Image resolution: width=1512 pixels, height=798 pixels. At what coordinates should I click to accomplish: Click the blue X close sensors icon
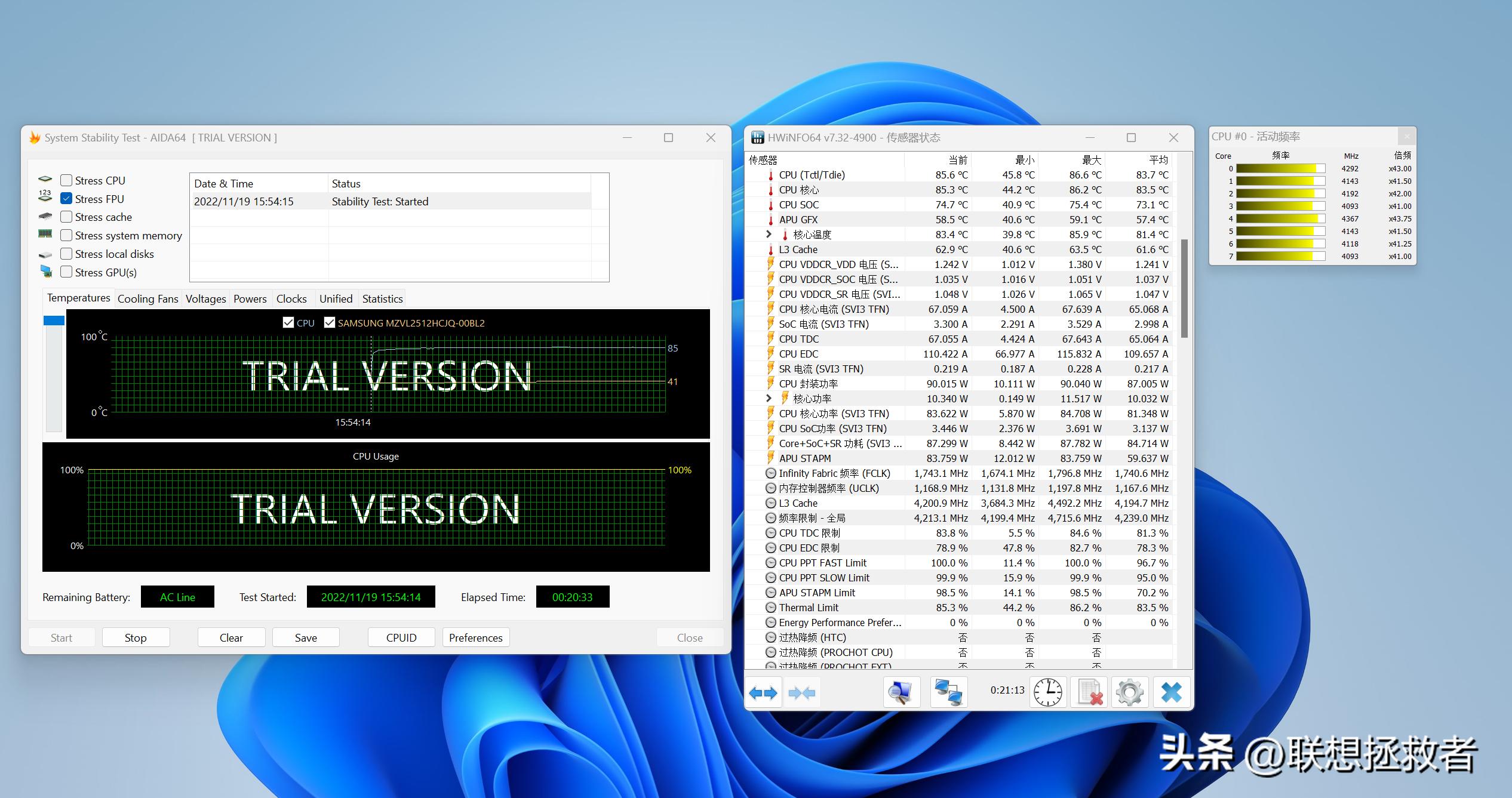pos(1172,692)
